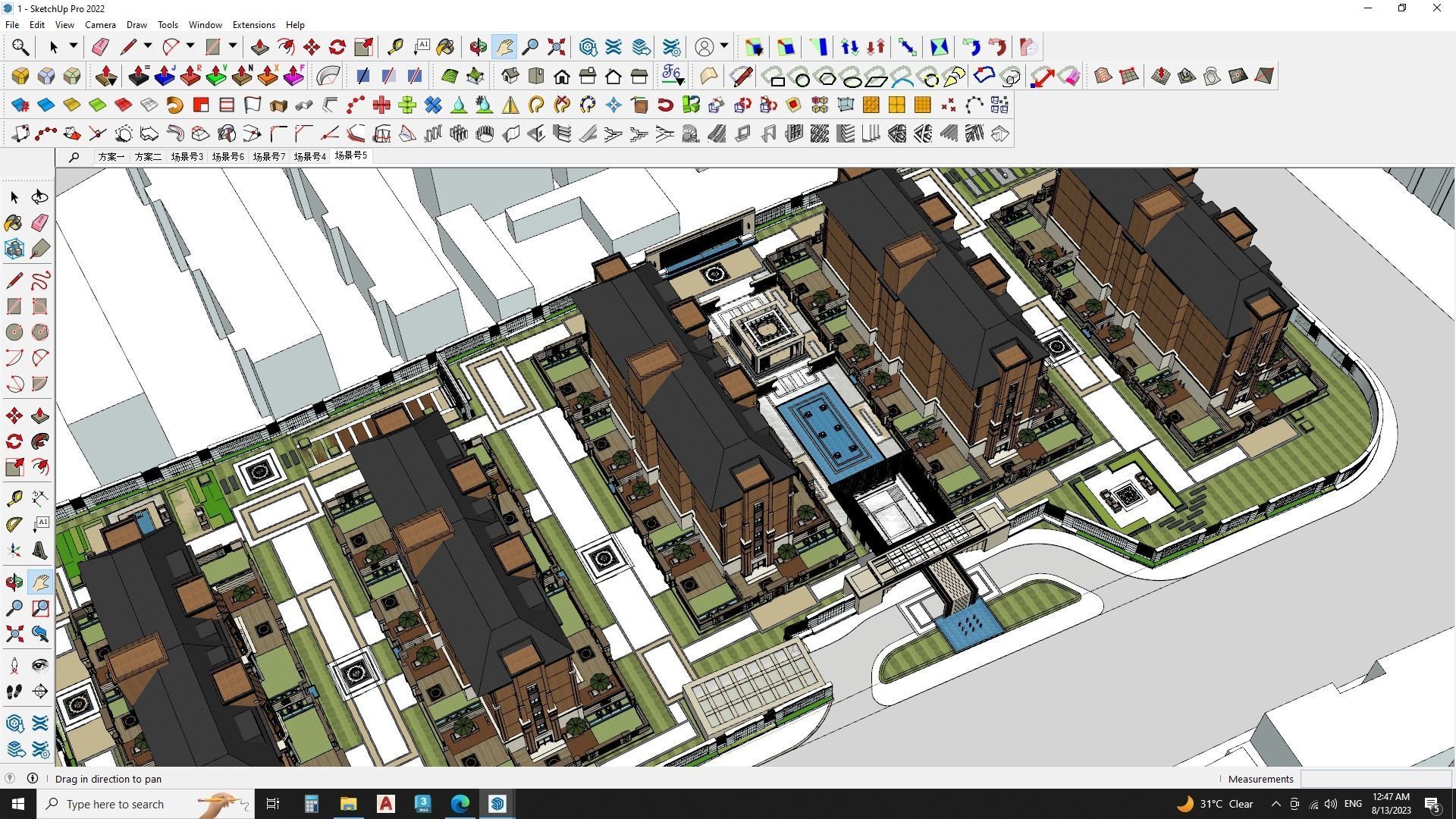This screenshot has width=1456, height=819.
Task: Switch to scene tab 场景号4
Action: pos(309,157)
